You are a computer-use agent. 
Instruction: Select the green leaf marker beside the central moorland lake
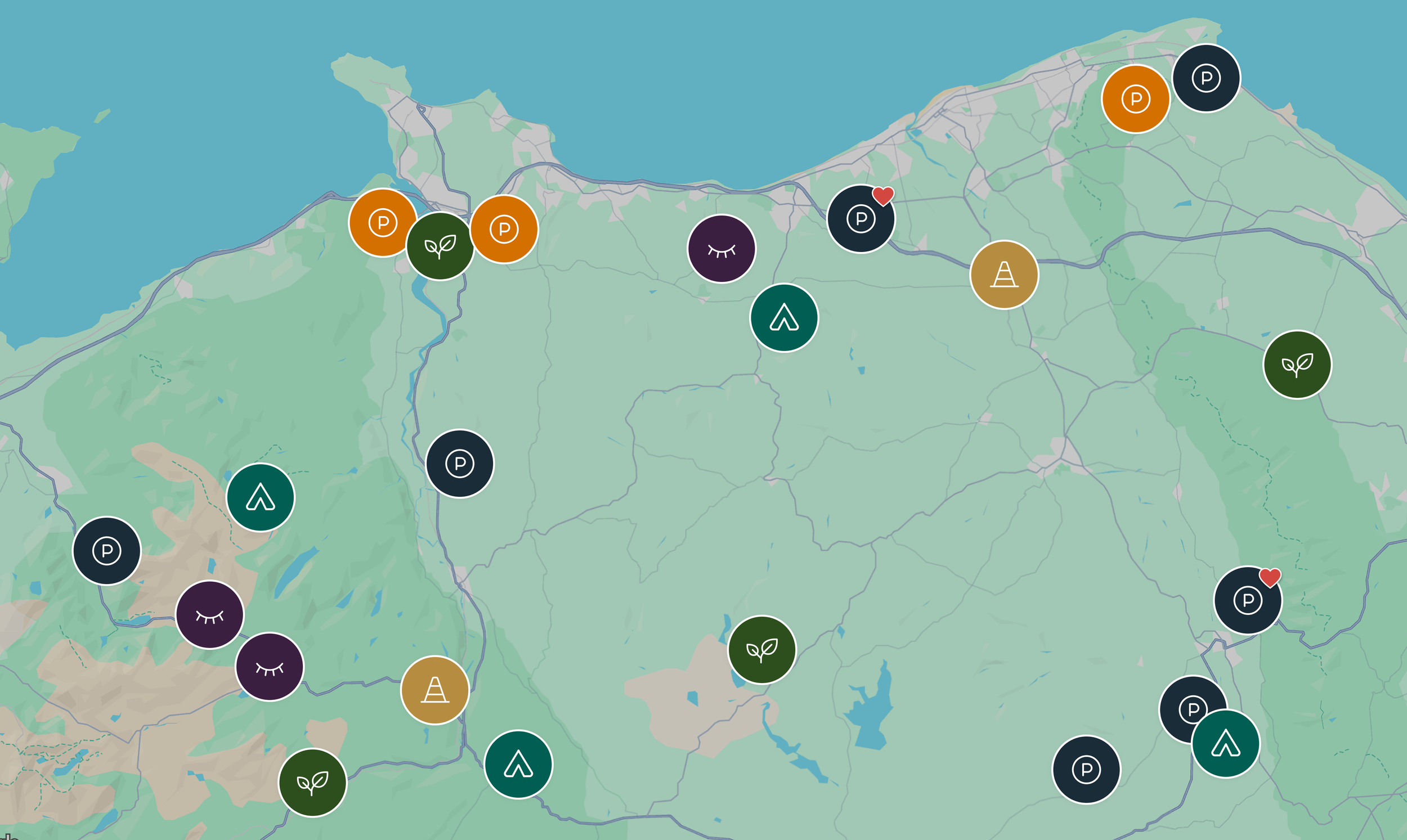click(x=761, y=650)
